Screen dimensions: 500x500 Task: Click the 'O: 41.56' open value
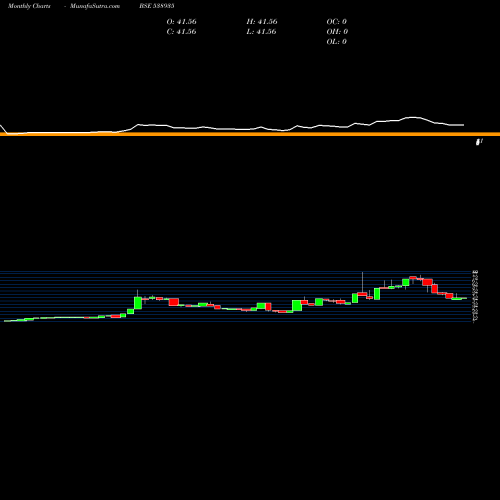coord(181,22)
